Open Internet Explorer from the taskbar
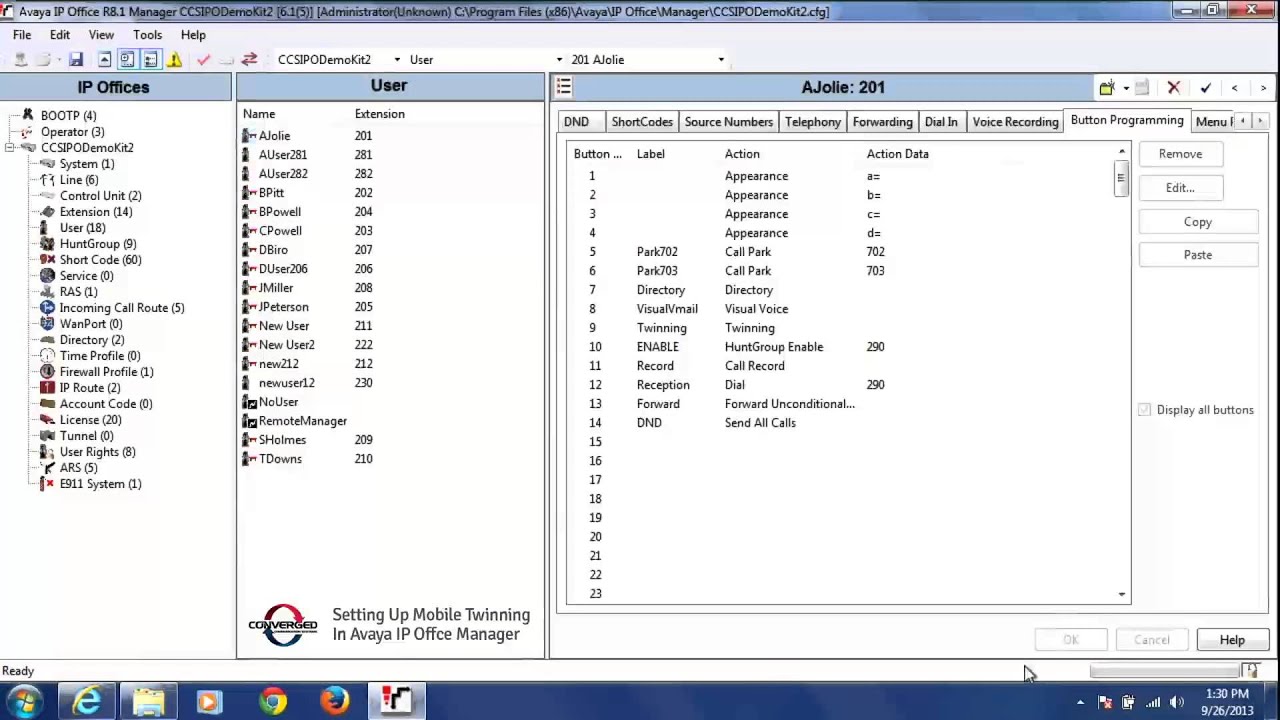The height and width of the screenshot is (720, 1280). point(88,701)
